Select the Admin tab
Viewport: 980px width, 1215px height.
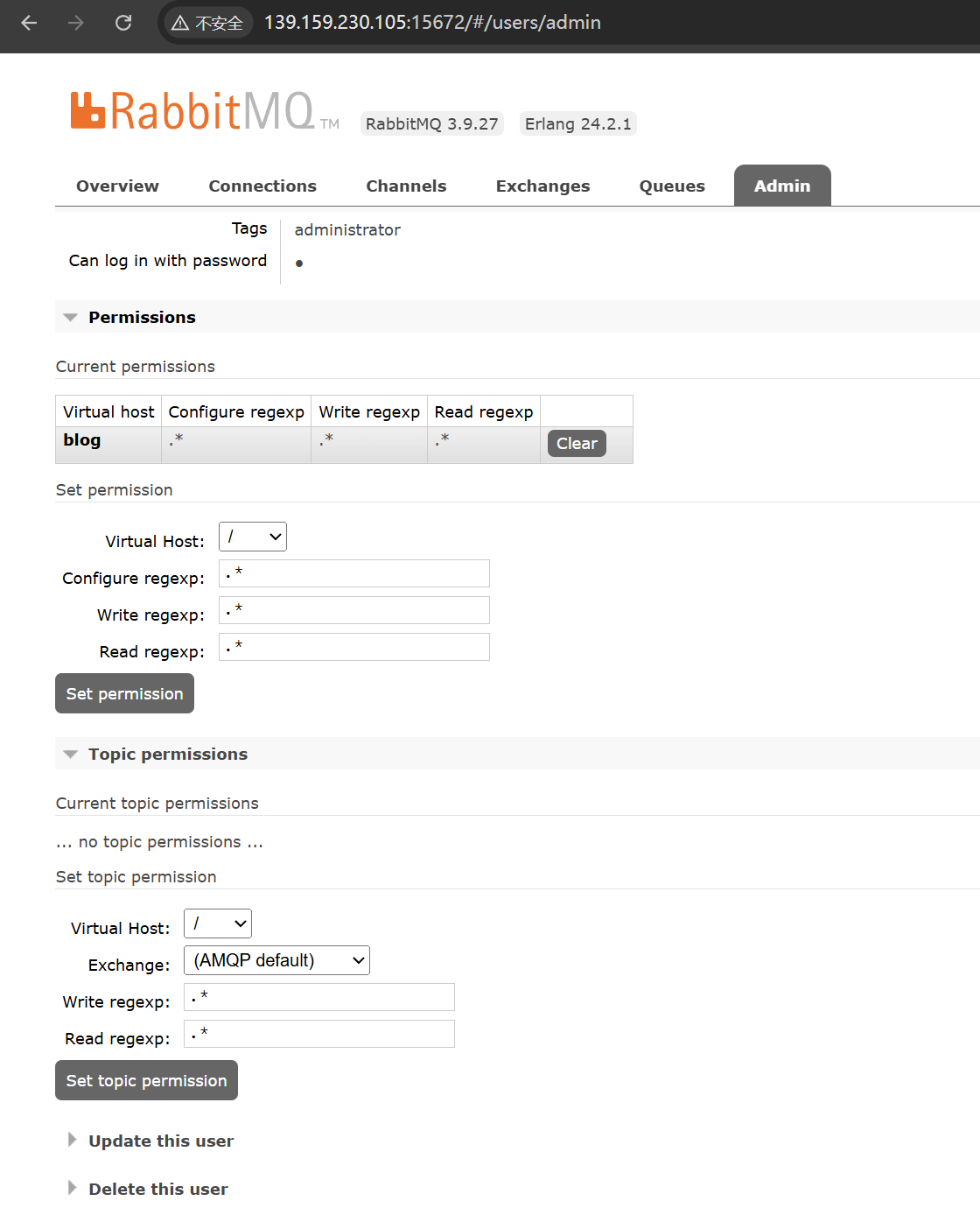coord(782,186)
